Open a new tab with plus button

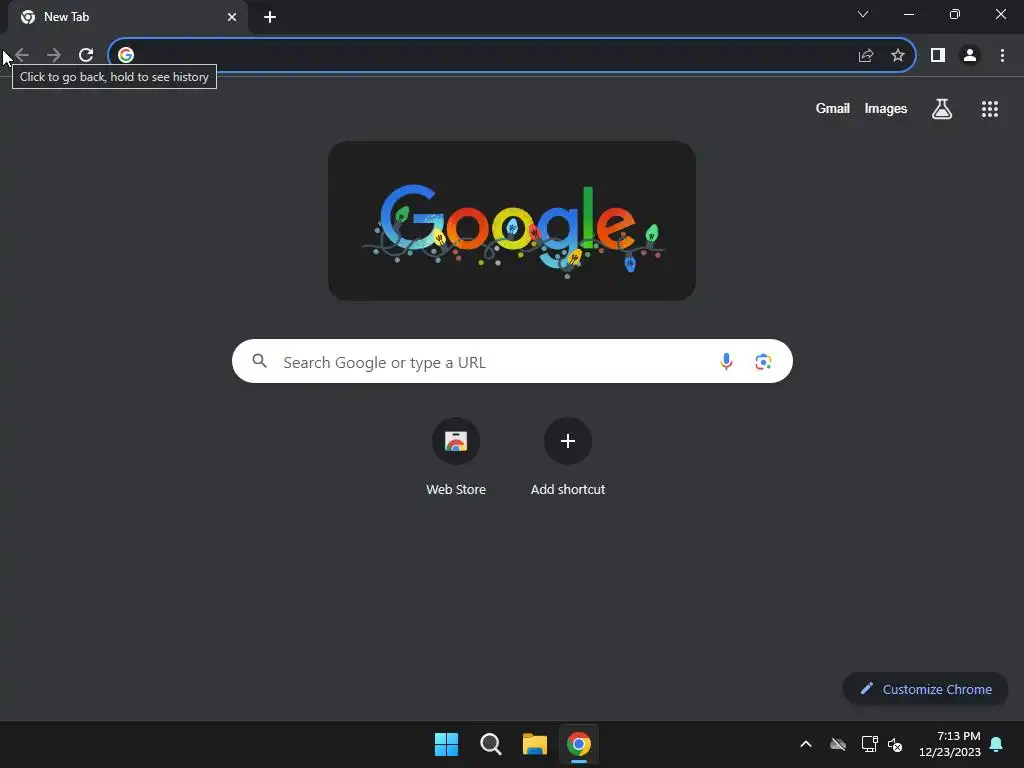click(x=270, y=17)
